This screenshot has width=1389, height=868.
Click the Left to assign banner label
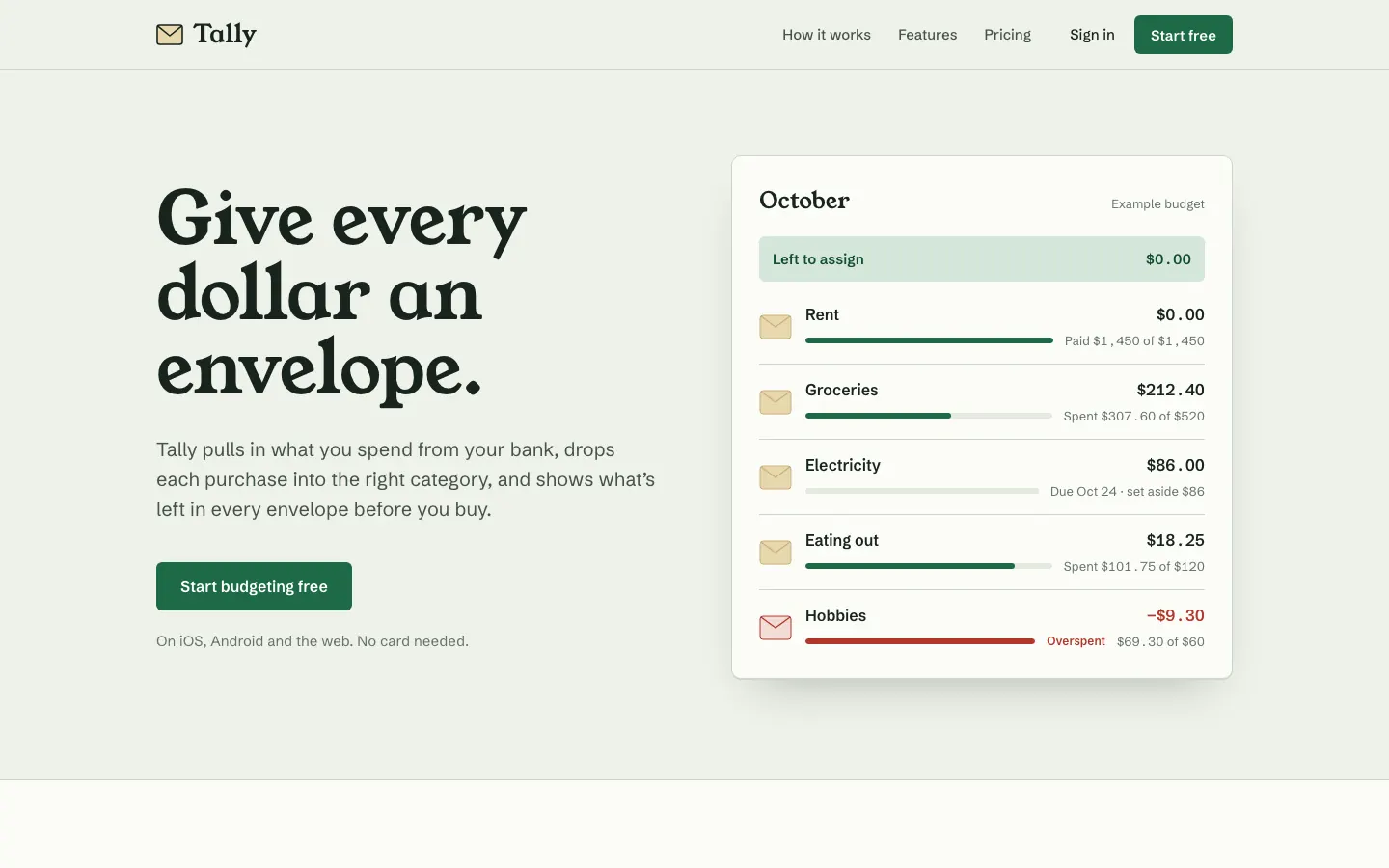click(818, 259)
